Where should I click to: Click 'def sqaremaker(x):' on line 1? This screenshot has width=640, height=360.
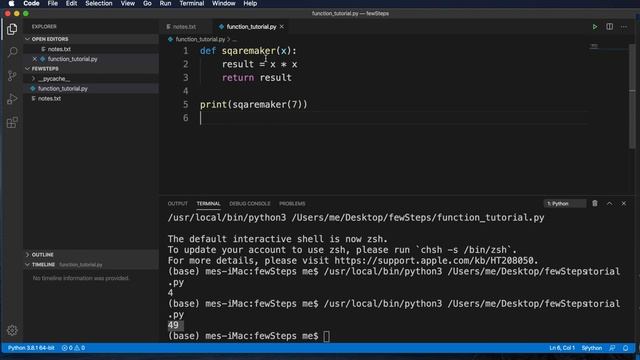pos(248,51)
